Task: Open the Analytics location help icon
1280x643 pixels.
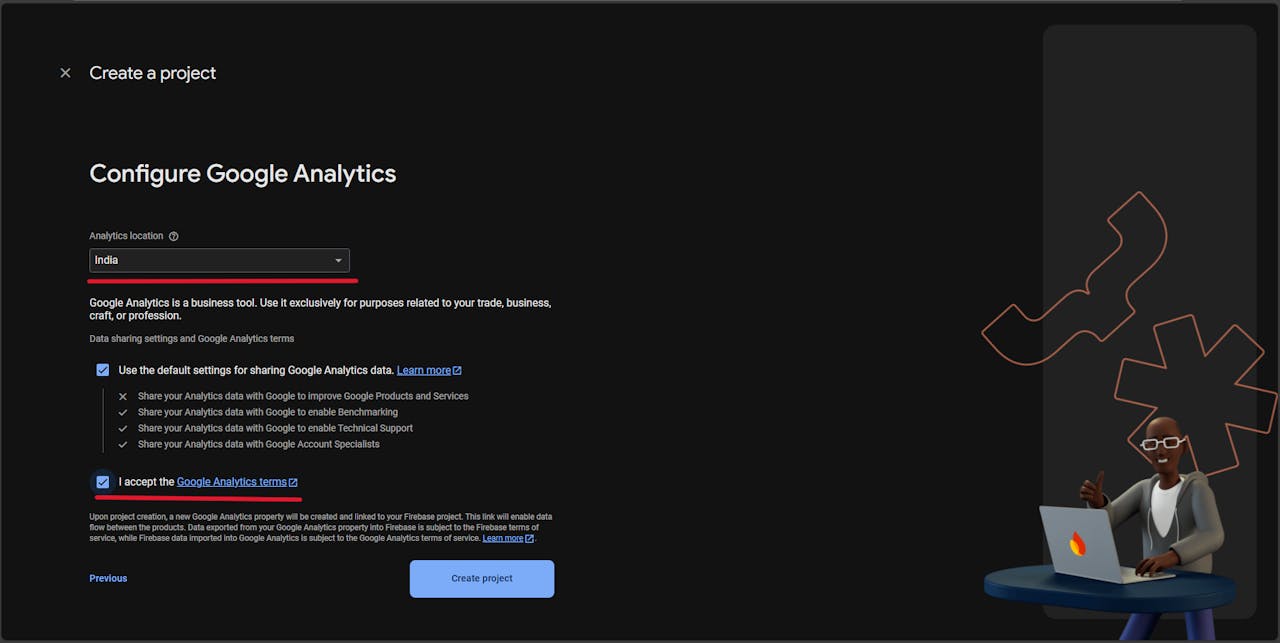Action: [173, 236]
